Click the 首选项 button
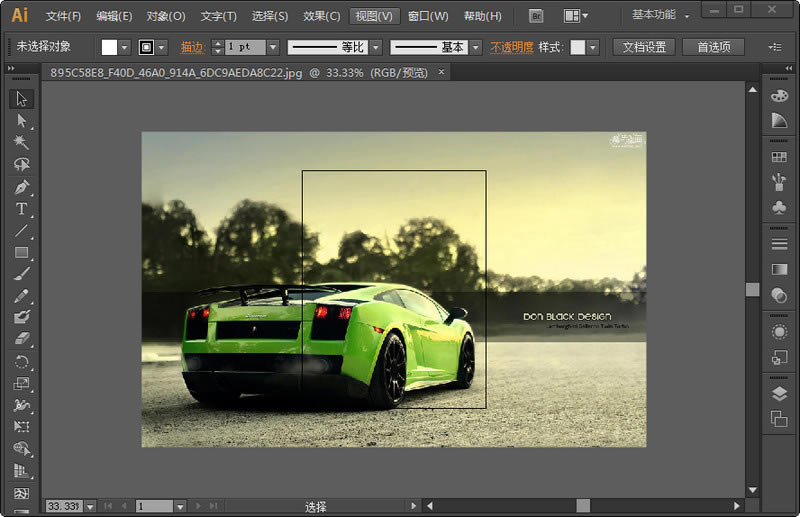Viewport: 800px width, 517px height. coord(713,47)
